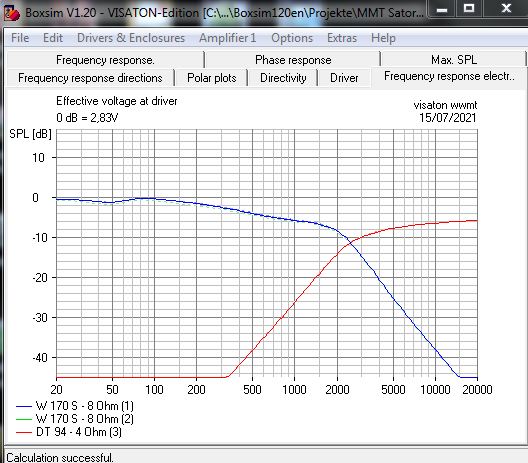The width and height of the screenshot is (528, 463).
Task: Click the Boxsim application icon in title bar
Action: (x=11, y=13)
